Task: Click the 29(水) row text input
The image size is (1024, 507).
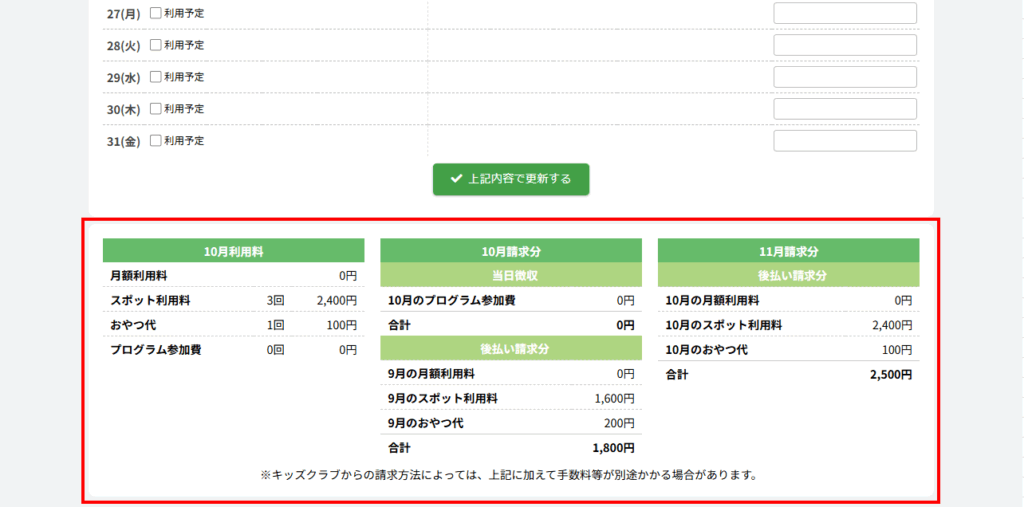Action: pyautogui.click(x=844, y=77)
